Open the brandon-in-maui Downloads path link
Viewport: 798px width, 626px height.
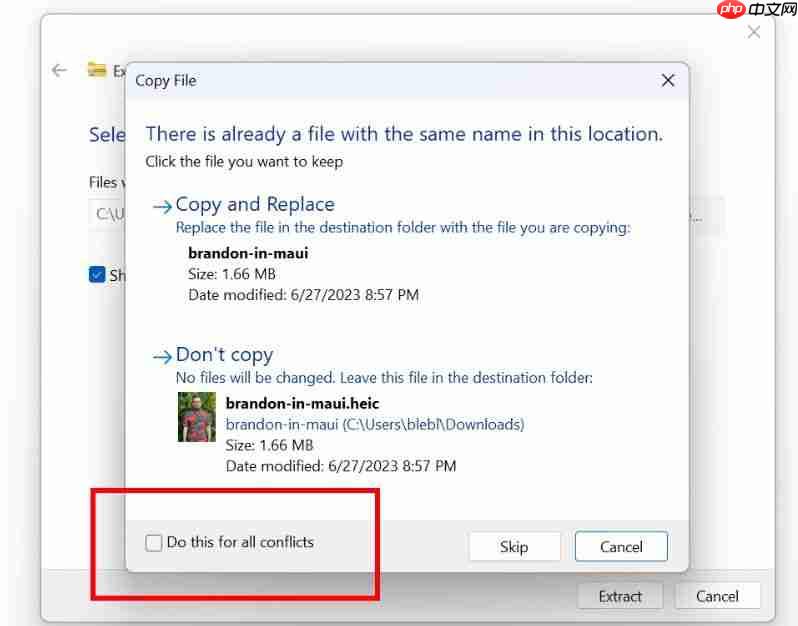[375, 424]
